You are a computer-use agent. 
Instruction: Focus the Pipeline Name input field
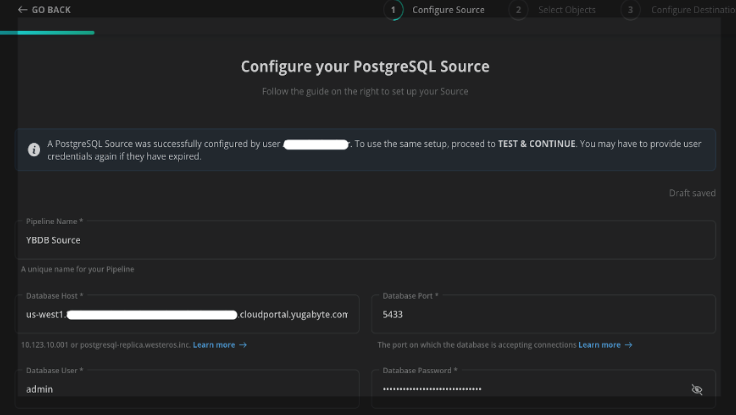366,240
